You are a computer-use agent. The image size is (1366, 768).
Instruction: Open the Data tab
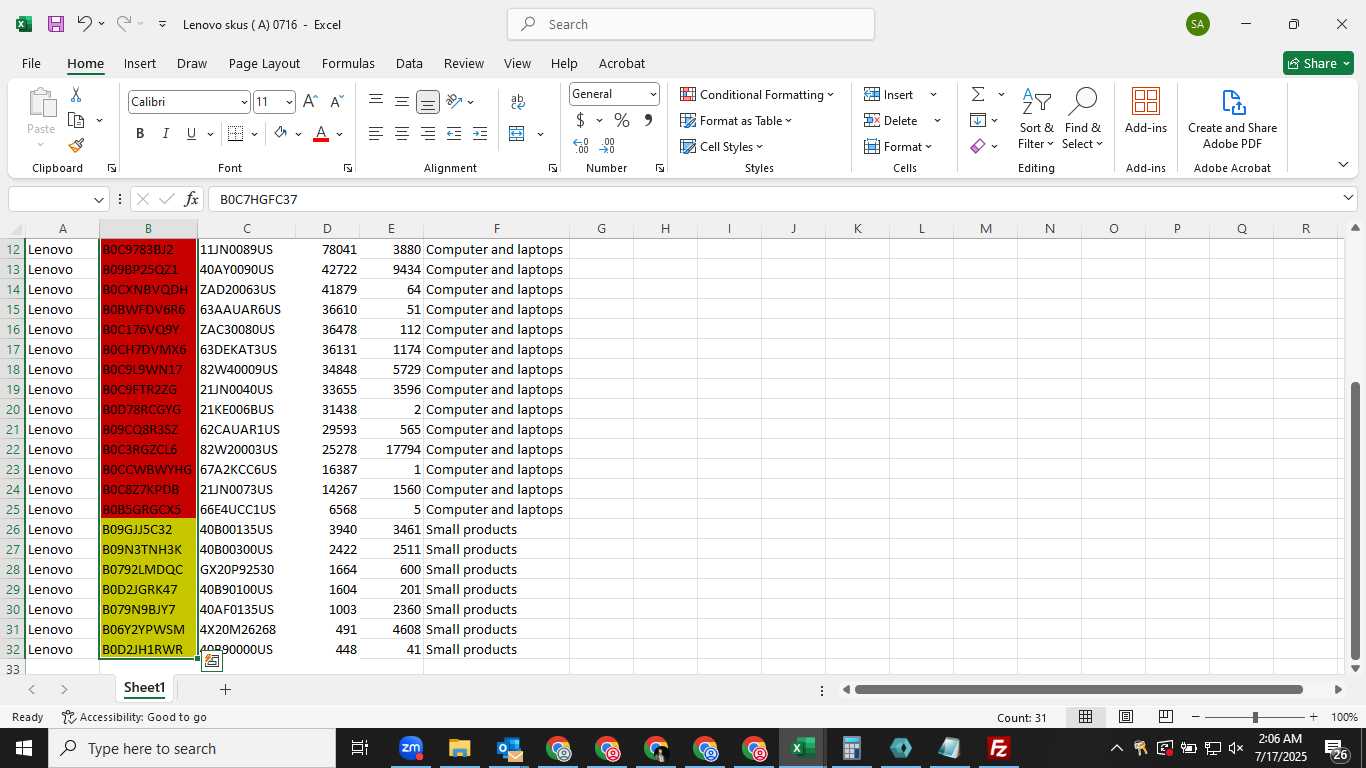pyautogui.click(x=409, y=63)
